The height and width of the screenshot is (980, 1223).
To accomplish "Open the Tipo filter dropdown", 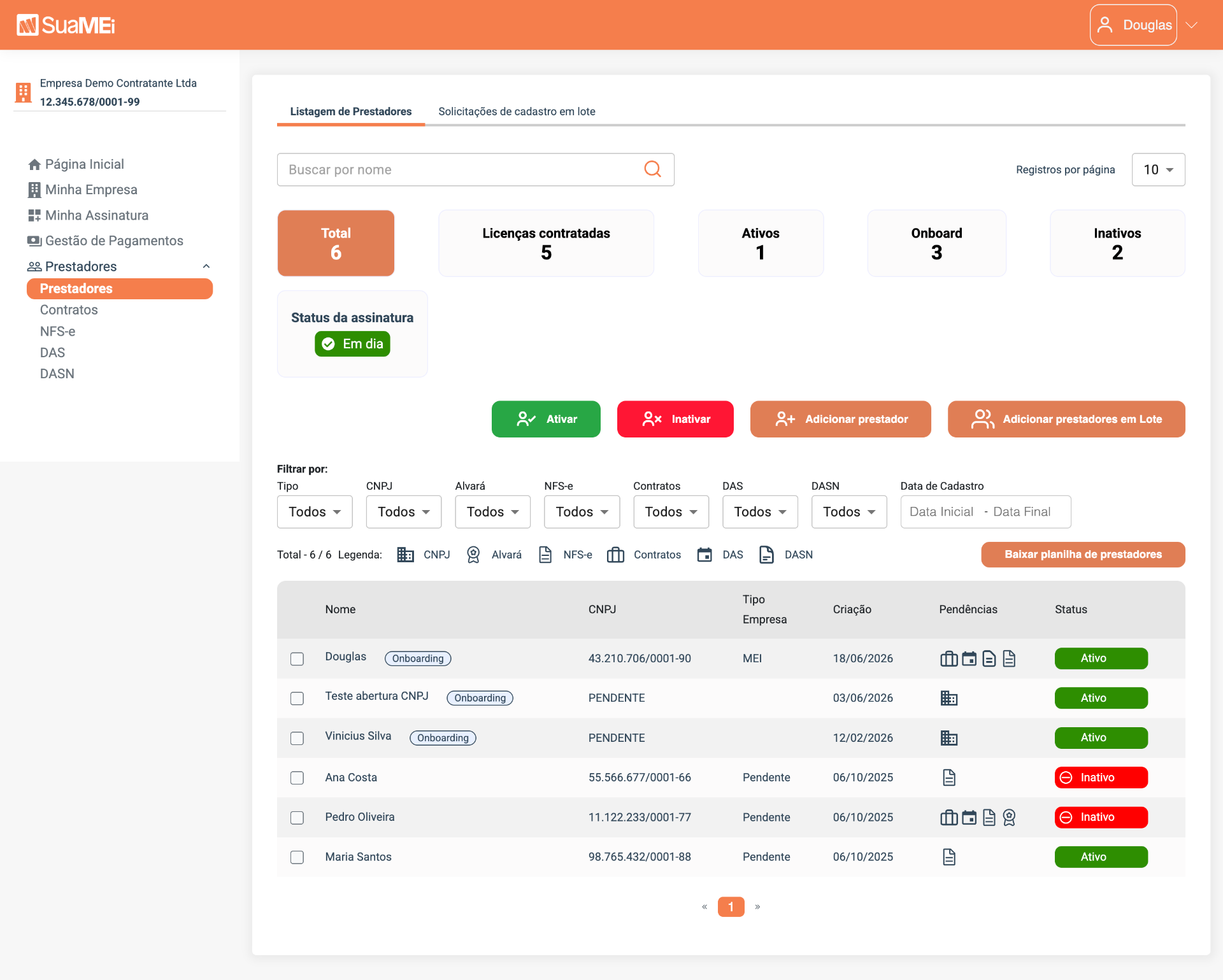I will tap(315, 512).
